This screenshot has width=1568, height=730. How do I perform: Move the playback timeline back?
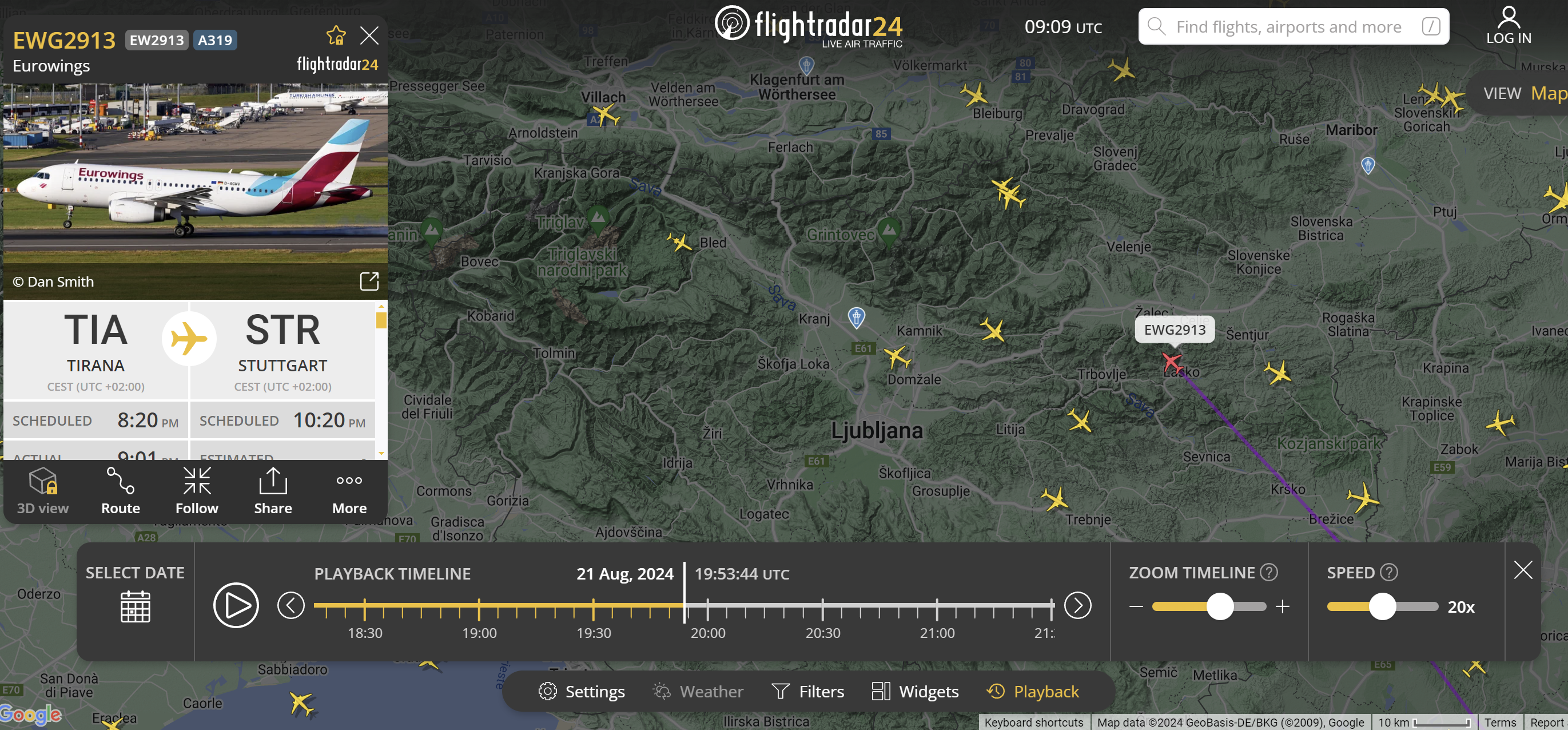291,606
